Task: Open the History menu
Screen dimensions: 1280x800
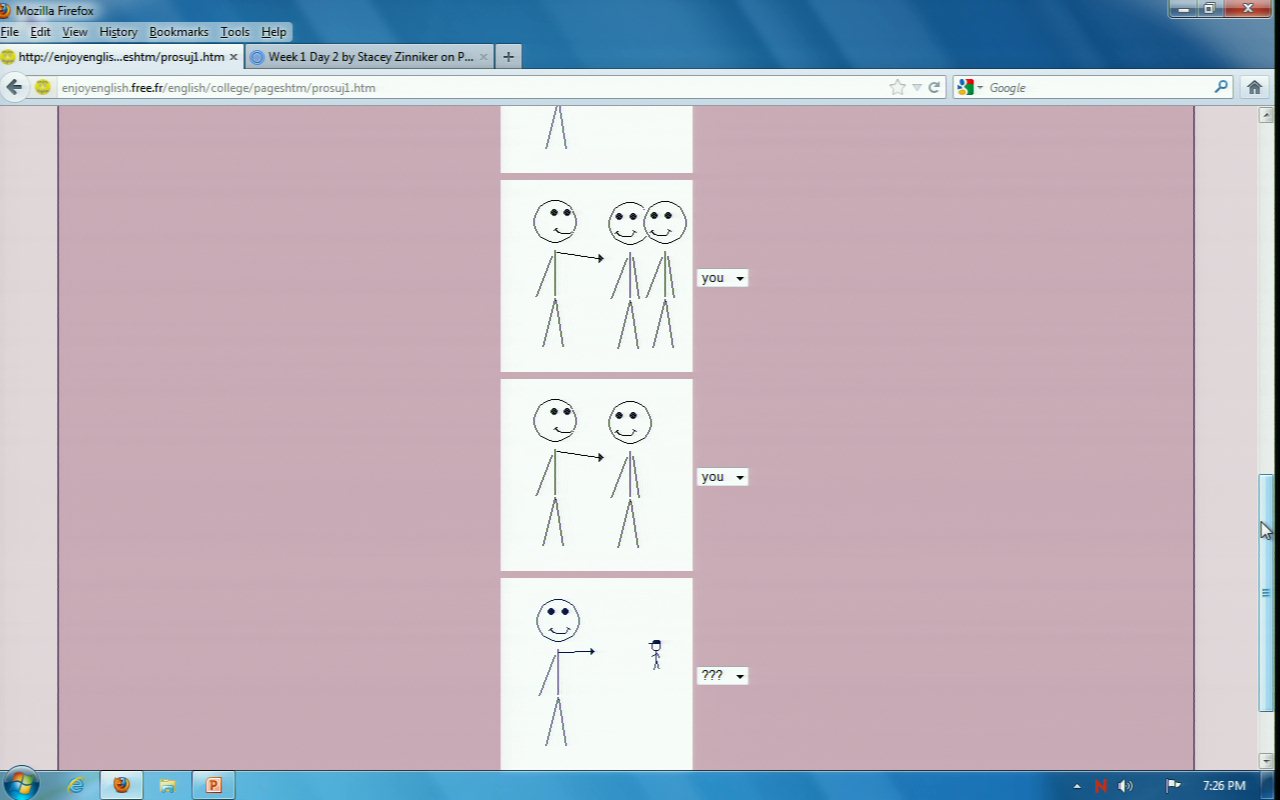Action: [118, 32]
